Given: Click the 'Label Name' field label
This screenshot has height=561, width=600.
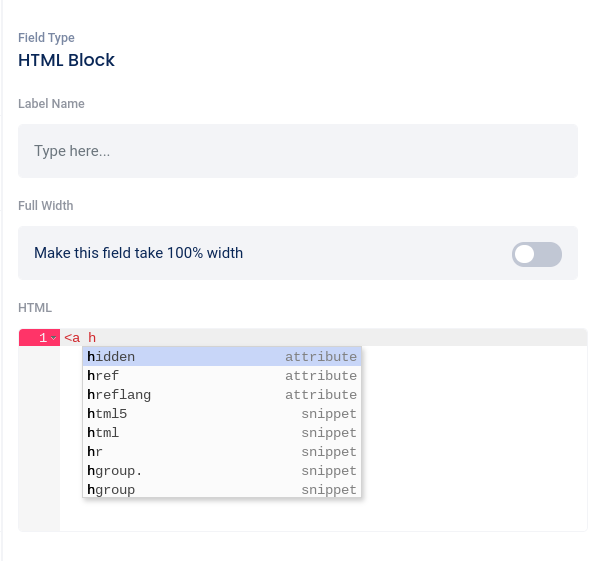Looking at the screenshot, I should [51, 103].
